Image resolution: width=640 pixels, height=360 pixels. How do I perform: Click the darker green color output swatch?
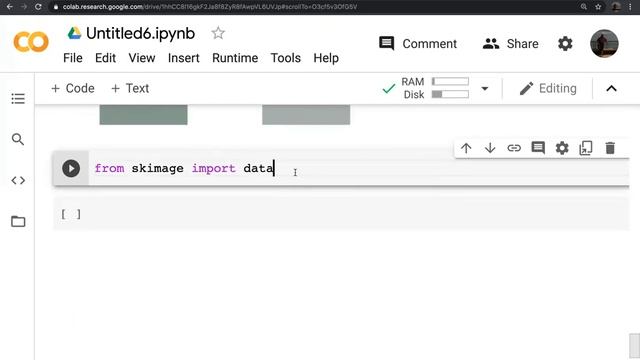(x=143, y=115)
